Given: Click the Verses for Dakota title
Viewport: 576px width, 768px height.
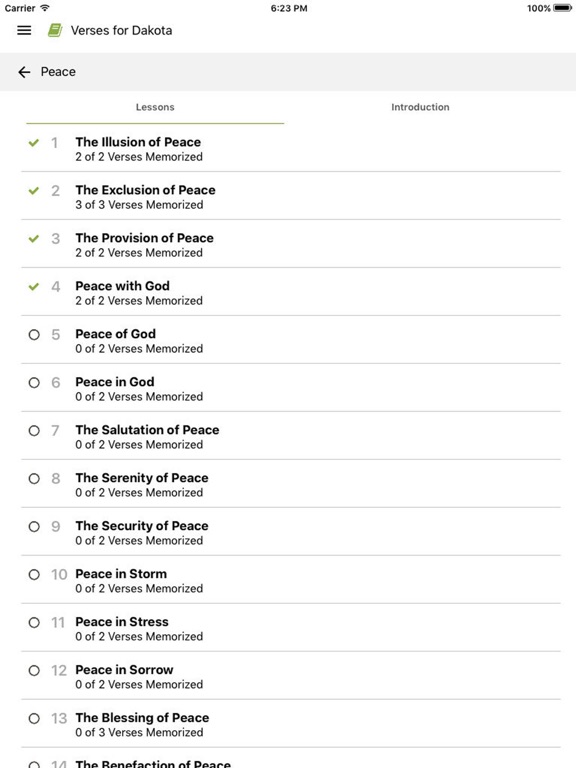Looking at the screenshot, I should [x=121, y=30].
